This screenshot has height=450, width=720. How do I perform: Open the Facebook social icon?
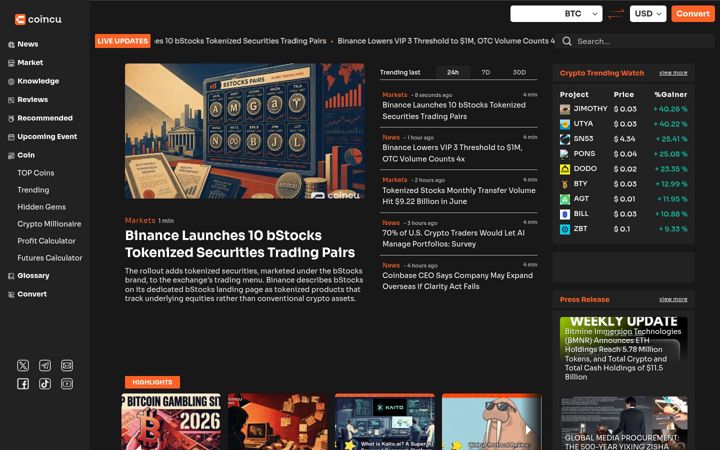coord(23,384)
